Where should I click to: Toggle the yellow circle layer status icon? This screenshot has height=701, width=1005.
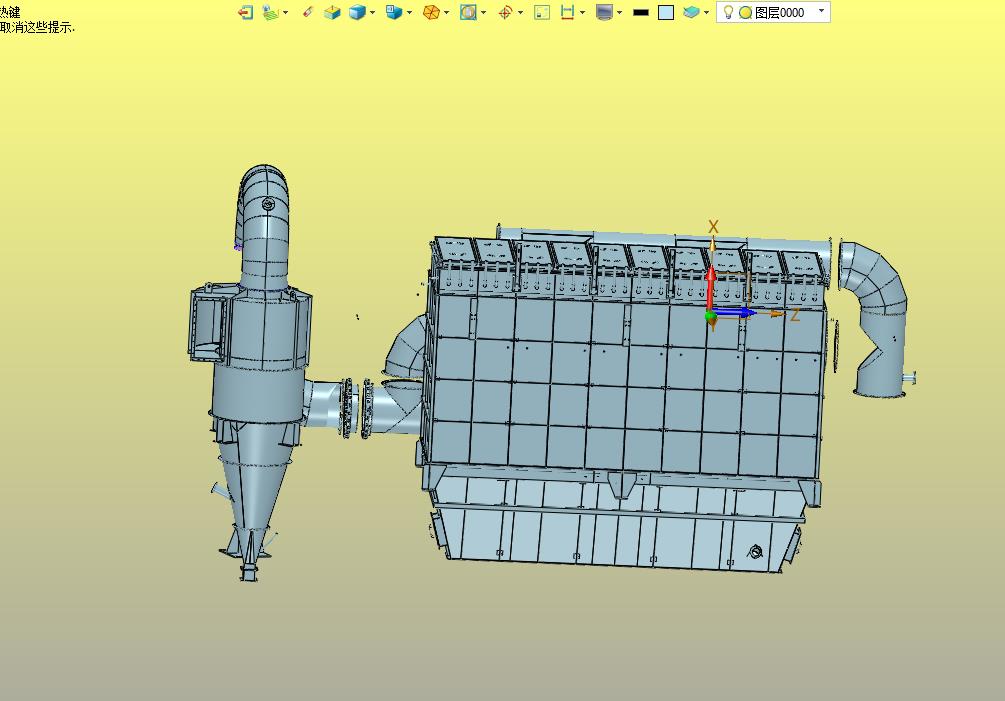(745, 13)
